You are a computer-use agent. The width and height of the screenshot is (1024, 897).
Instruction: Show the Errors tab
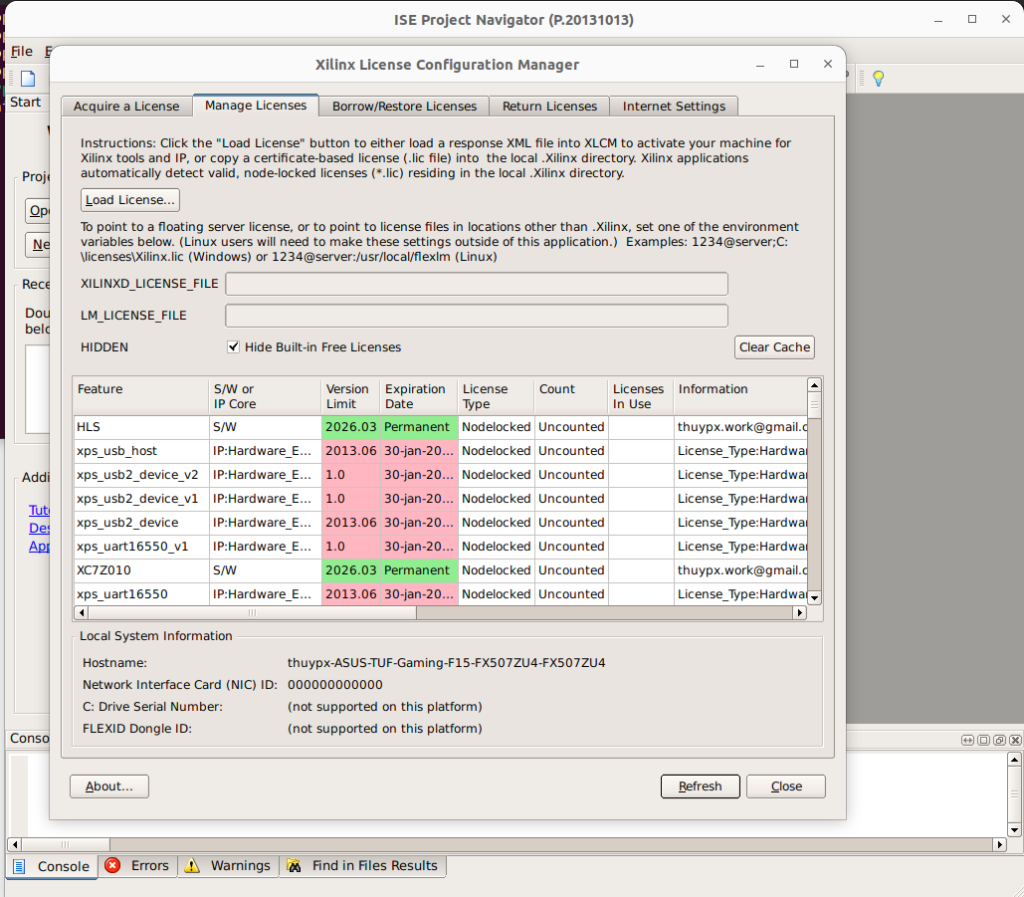pyautogui.click(x=138, y=866)
